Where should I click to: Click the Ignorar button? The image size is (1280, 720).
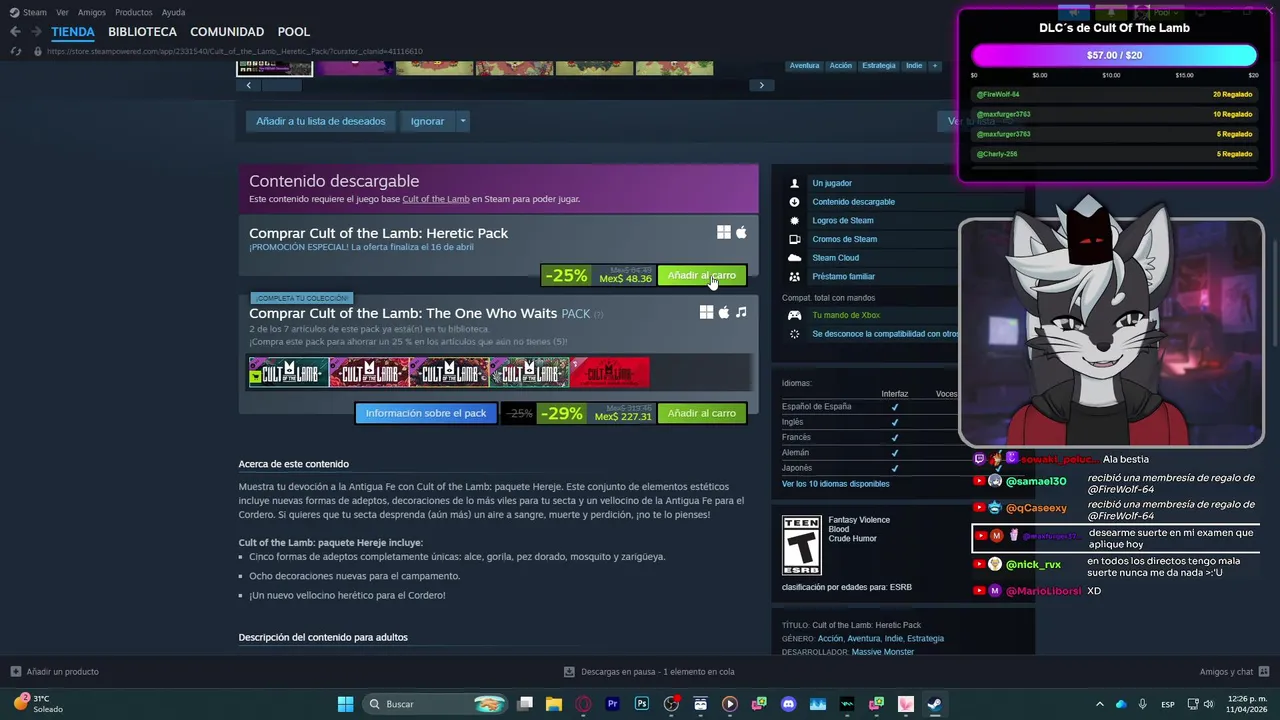pyautogui.click(x=427, y=121)
